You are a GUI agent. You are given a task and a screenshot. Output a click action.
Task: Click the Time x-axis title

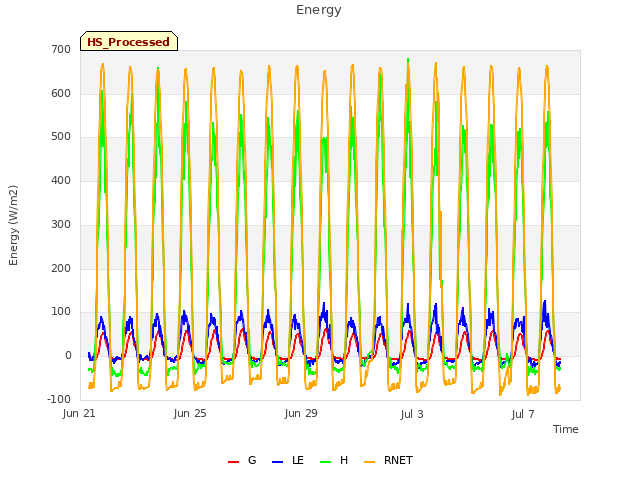pyautogui.click(x=566, y=429)
